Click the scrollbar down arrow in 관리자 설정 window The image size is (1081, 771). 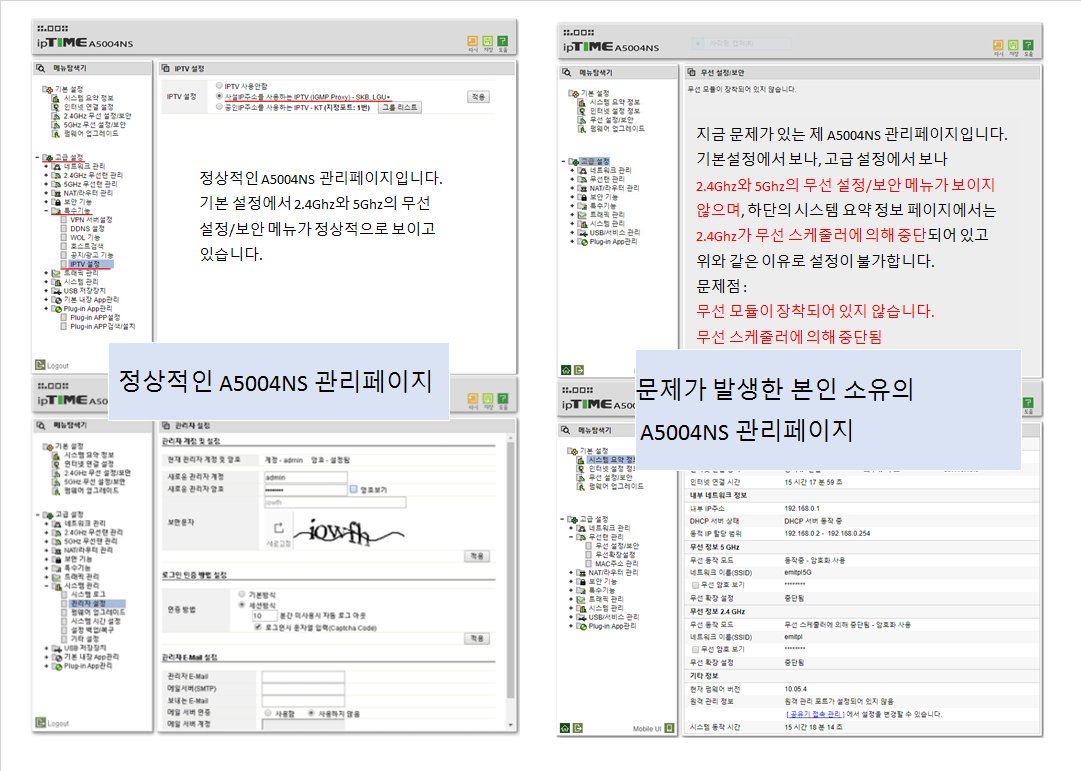[x=511, y=725]
